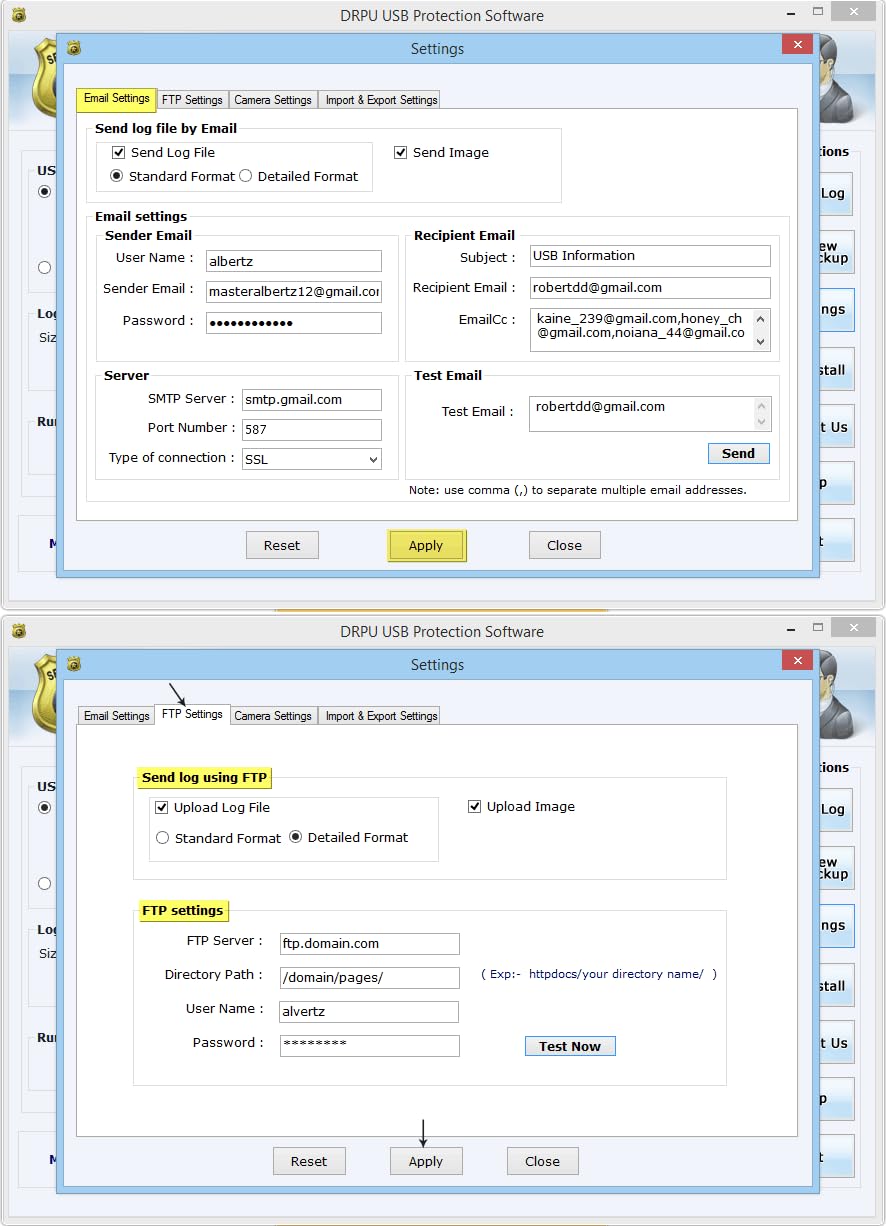Toggle the Upload Image checkbox
The height and width of the screenshot is (1226, 886).
point(475,807)
